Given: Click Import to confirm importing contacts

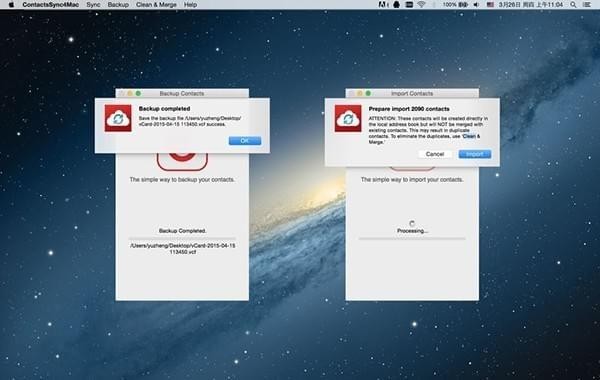Looking at the screenshot, I should 474,154.
